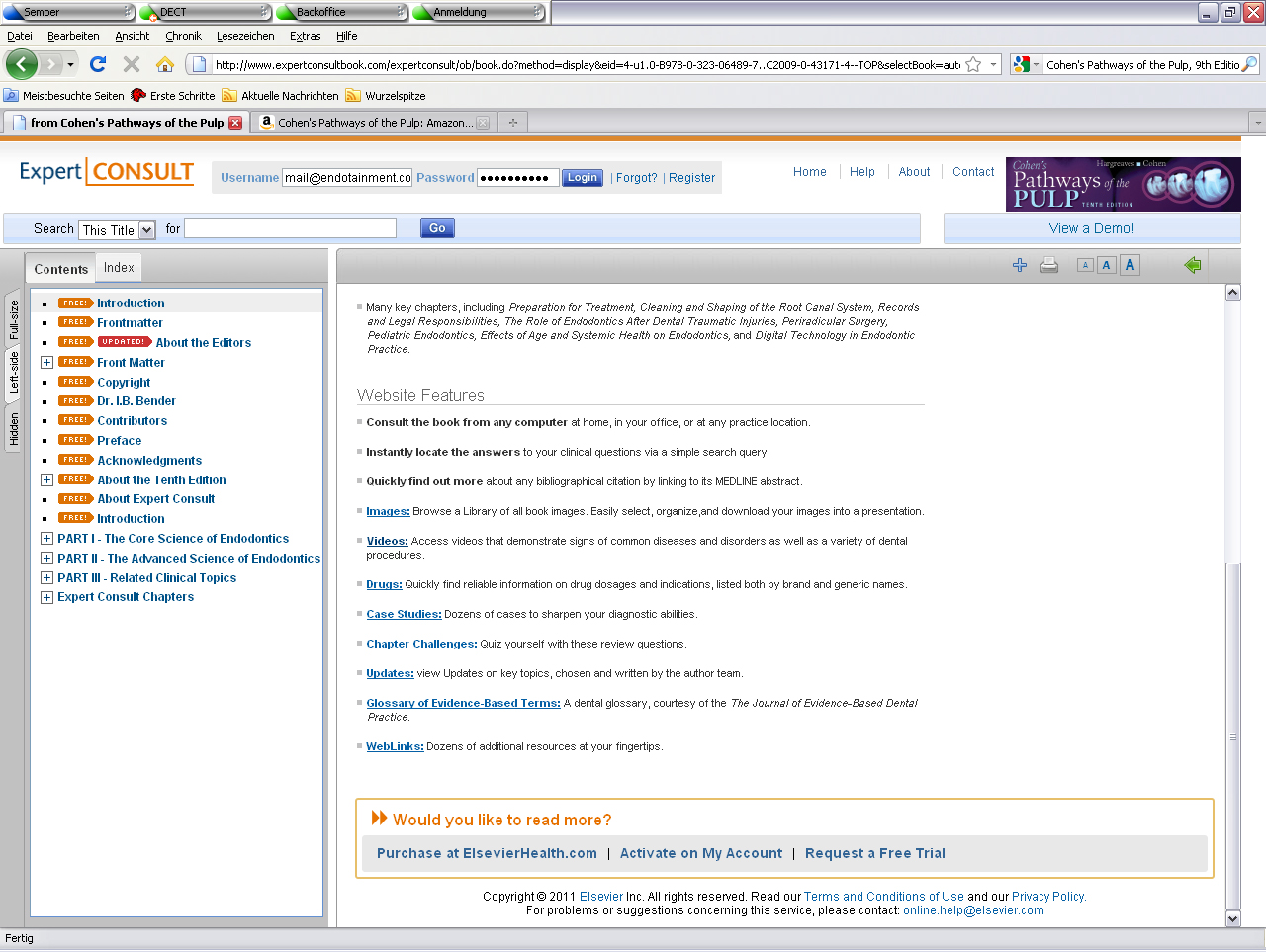This screenshot has width=1266, height=952.
Task: Select the largest font size A icon
Action: 1130,265
